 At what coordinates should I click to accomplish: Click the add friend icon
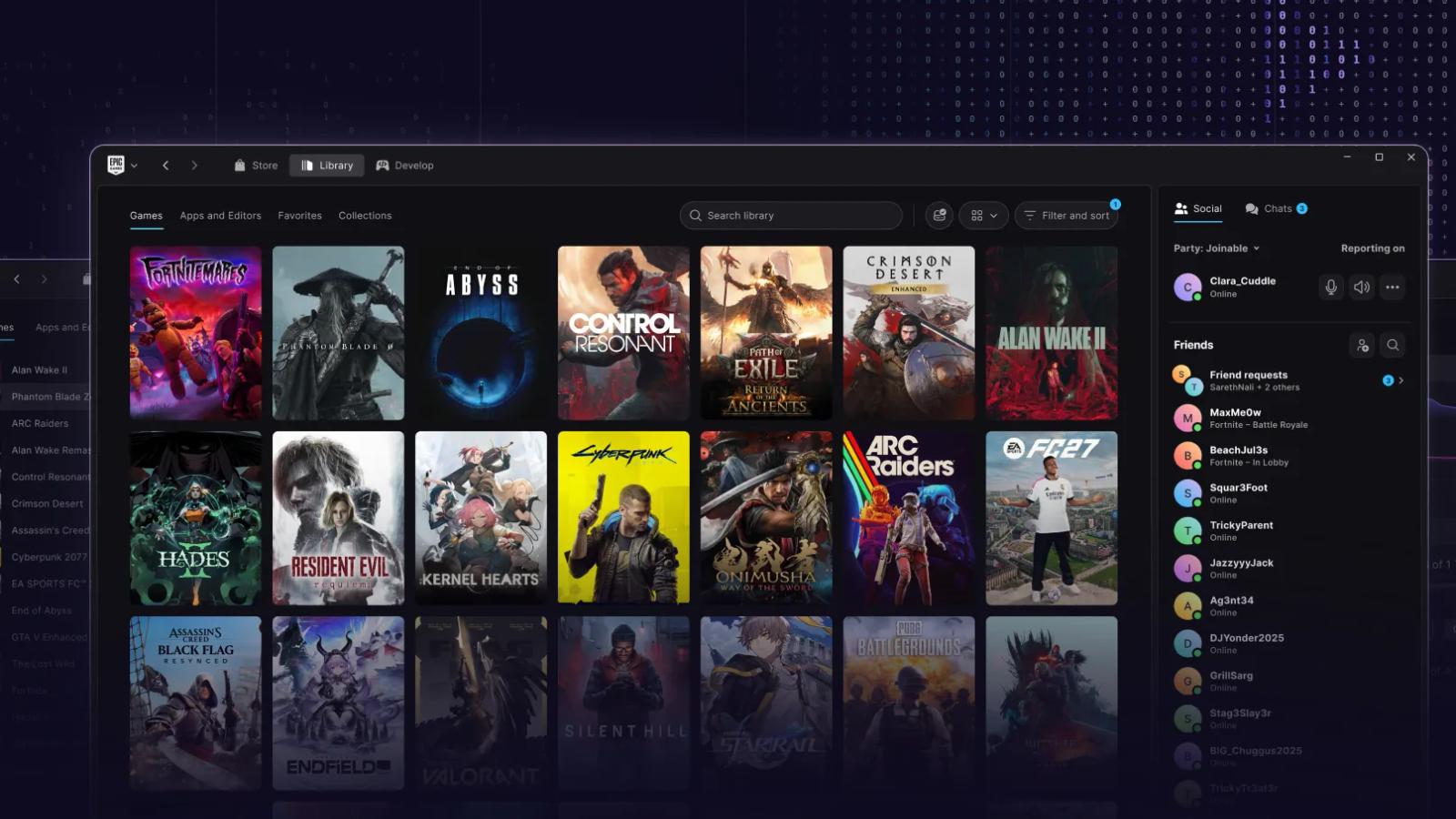(x=1362, y=345)
